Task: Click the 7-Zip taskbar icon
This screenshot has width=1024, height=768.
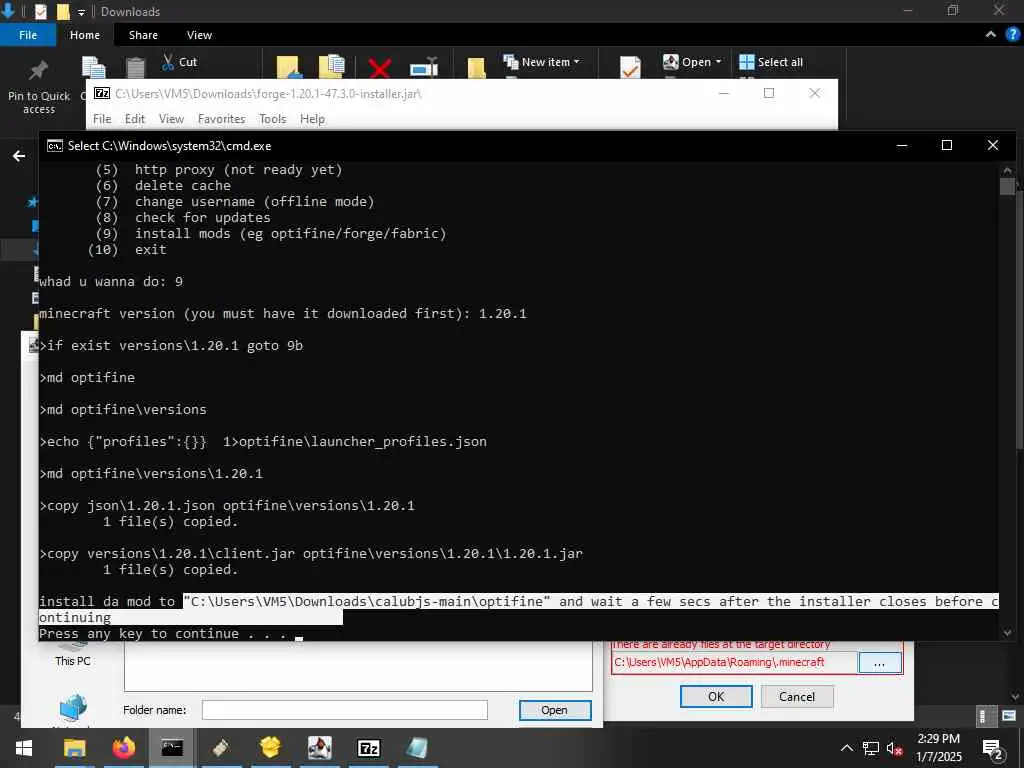Action: 369,748
